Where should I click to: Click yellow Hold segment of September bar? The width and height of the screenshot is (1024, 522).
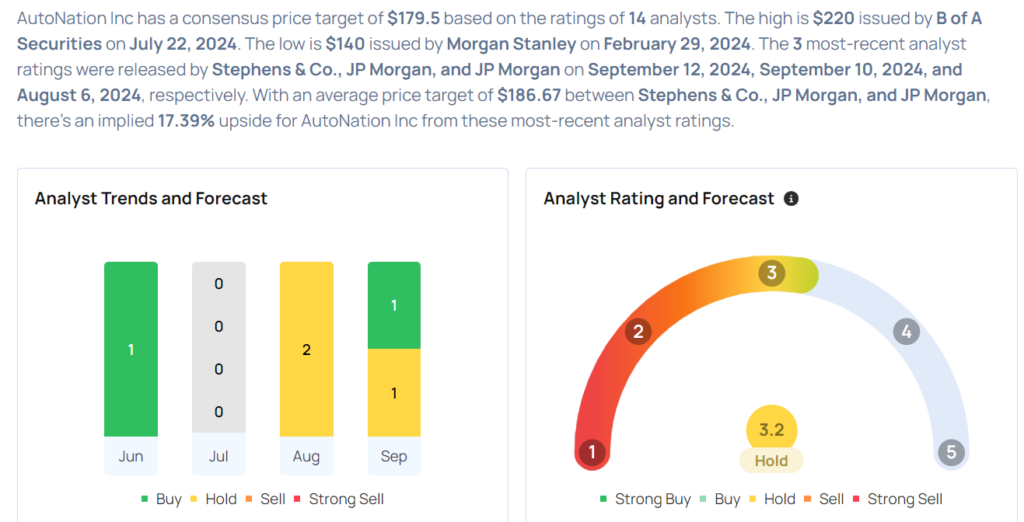pyautogui.click(x=394, y=393)
